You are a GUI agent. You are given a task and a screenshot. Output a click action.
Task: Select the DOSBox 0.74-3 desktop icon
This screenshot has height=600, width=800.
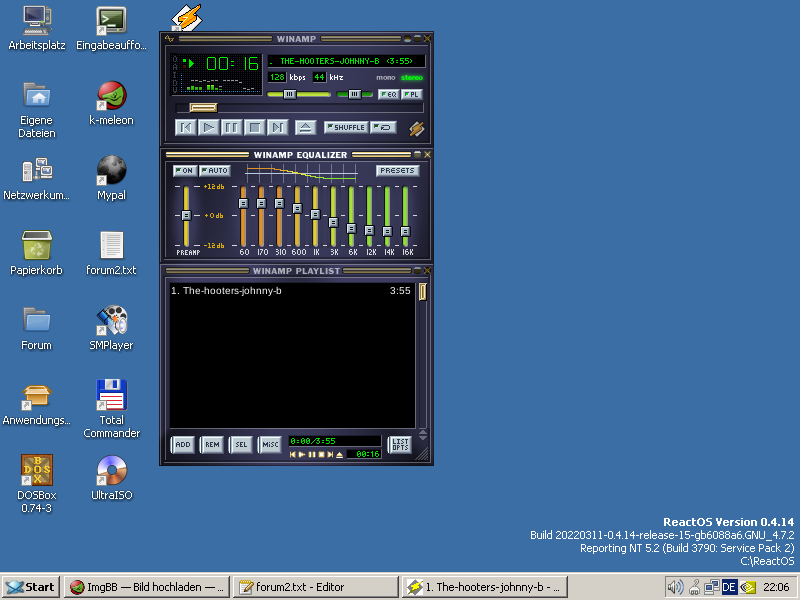point(37,485)
